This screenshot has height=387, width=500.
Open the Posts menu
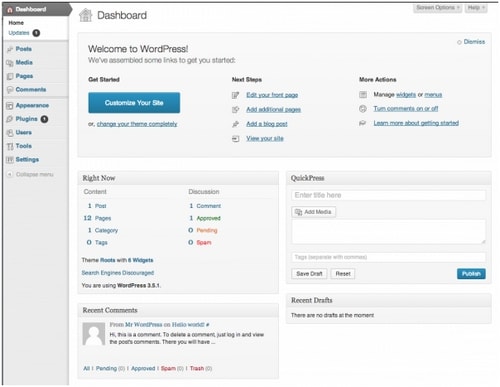pyautogui.click(x=24, y=49)
